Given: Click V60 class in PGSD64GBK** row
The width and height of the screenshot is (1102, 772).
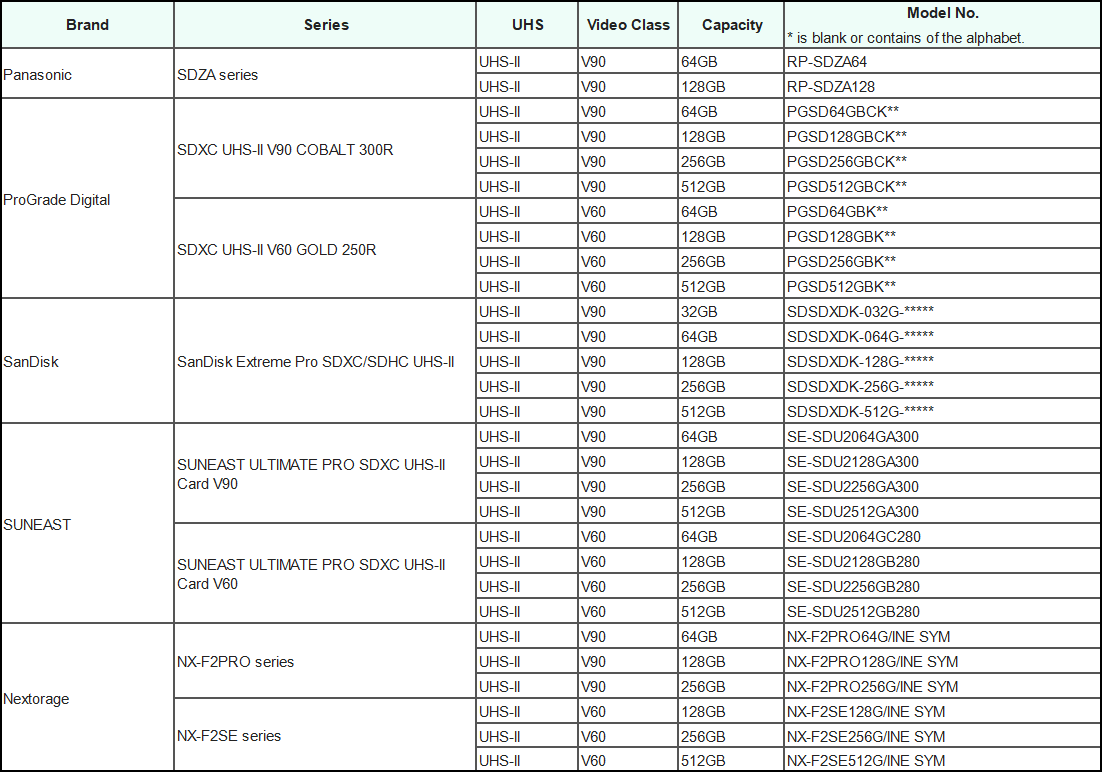Looking at the screenshot, I should 628,212.
